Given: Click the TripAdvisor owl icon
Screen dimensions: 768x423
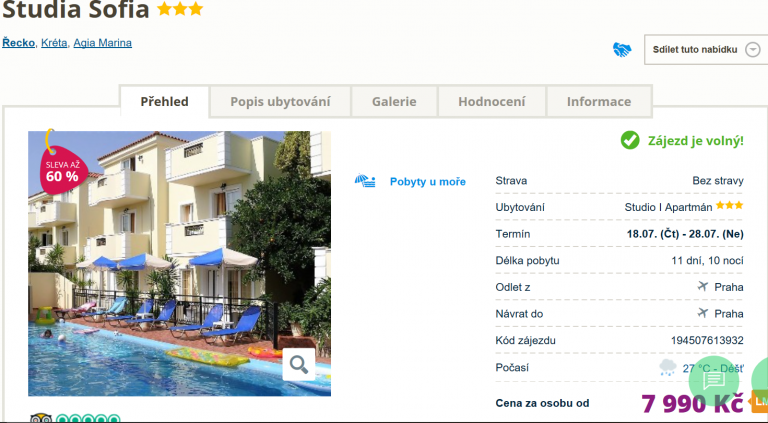Looking at the screenshot, I should [x=41, y=419].
